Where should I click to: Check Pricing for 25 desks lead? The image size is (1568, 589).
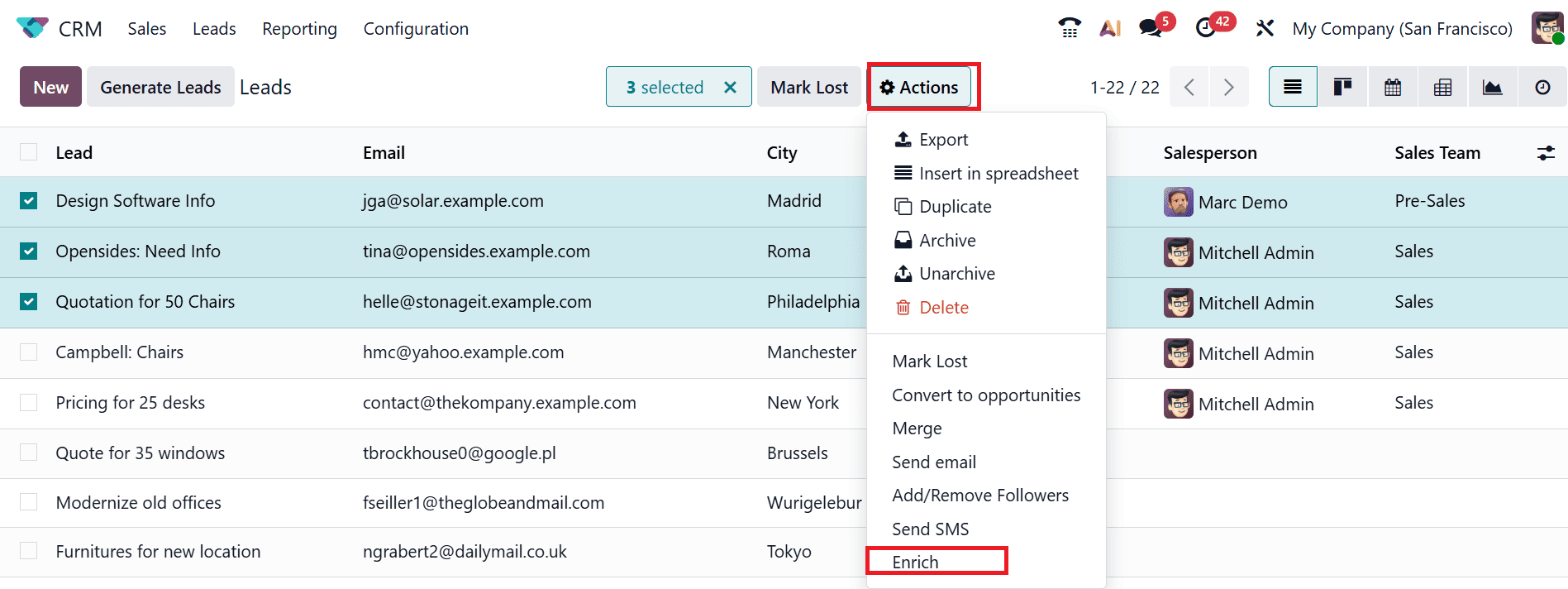tap(29, 402)
